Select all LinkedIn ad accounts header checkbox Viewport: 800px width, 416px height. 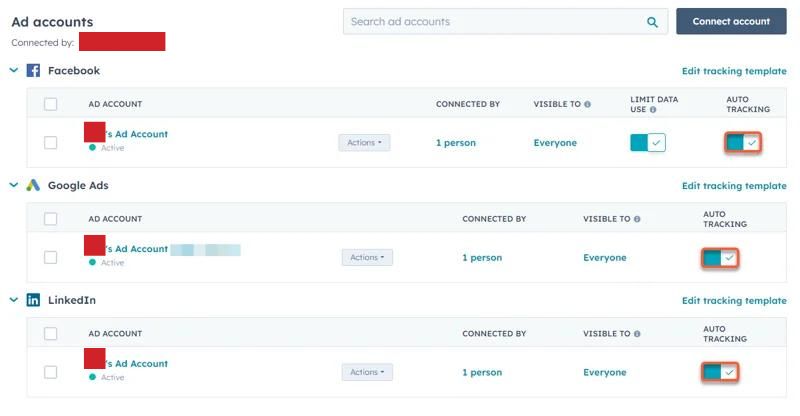pyautogui.click(x=51, y=334)
